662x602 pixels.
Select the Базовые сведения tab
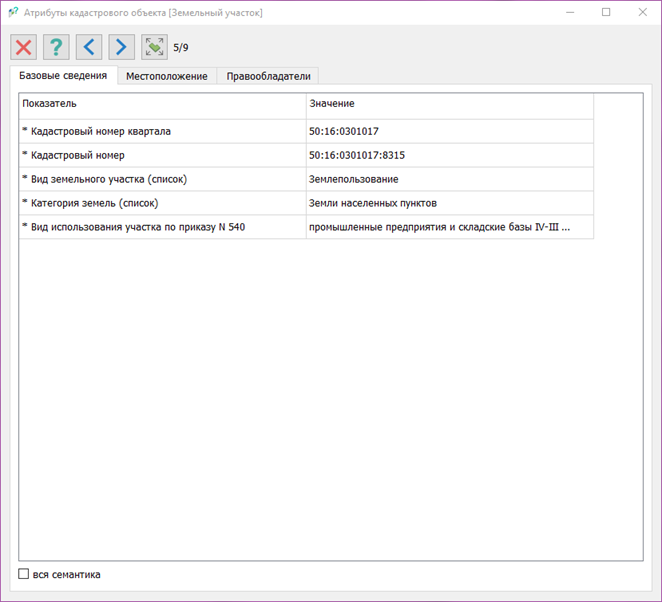pyautogui.click(x=63, y=76)
